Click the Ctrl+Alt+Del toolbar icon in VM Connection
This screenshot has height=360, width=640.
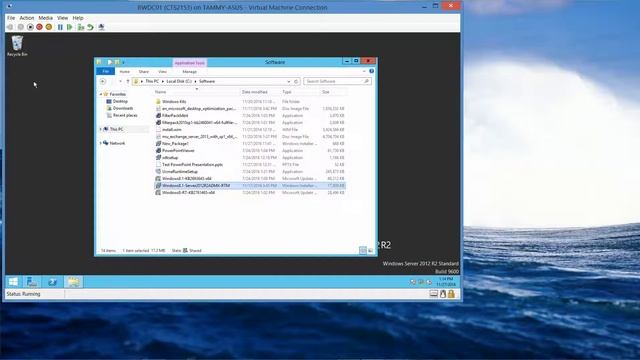[10, 27]
